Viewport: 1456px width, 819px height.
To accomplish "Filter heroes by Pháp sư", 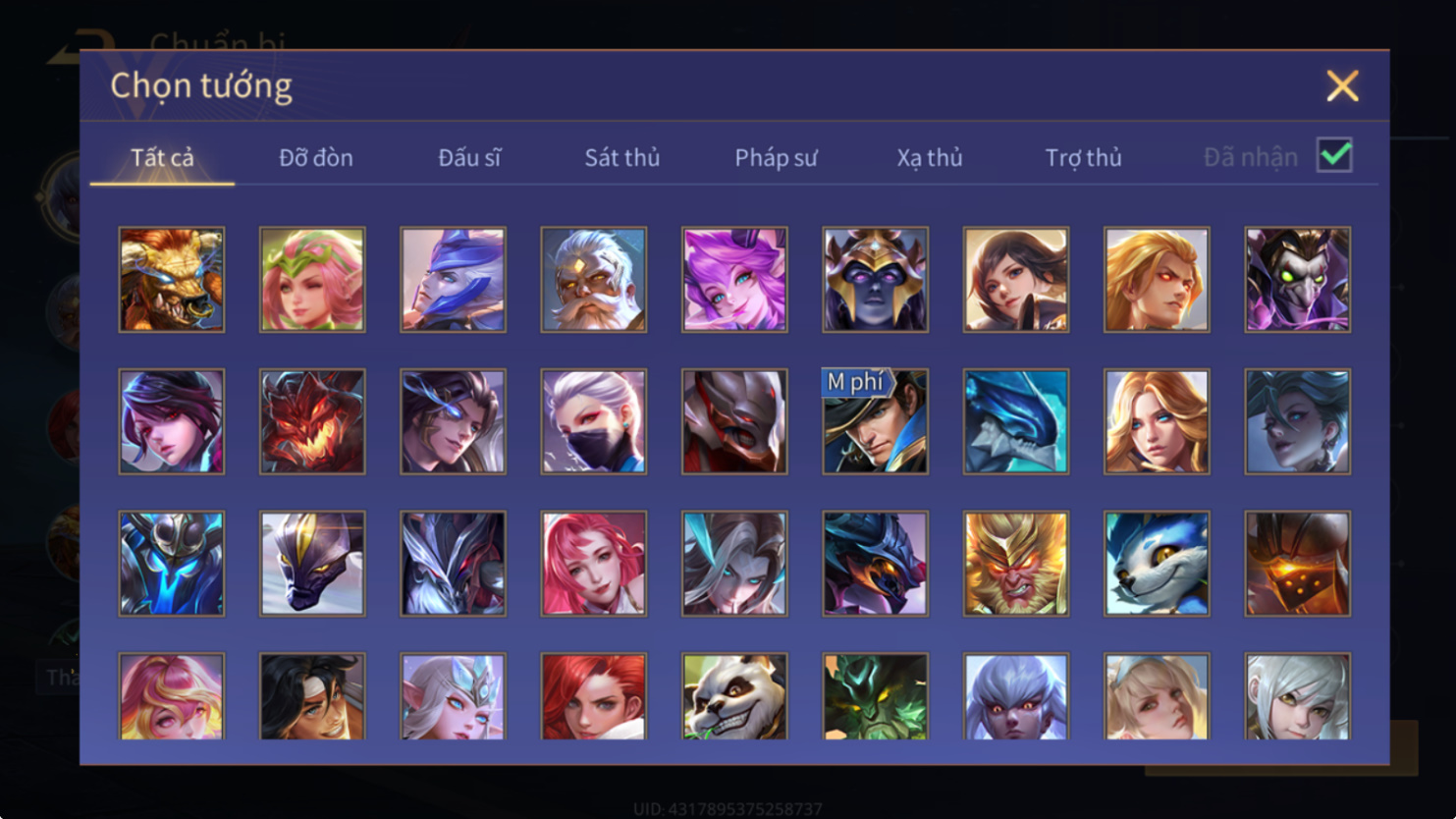I will click(x=776, y=157).
